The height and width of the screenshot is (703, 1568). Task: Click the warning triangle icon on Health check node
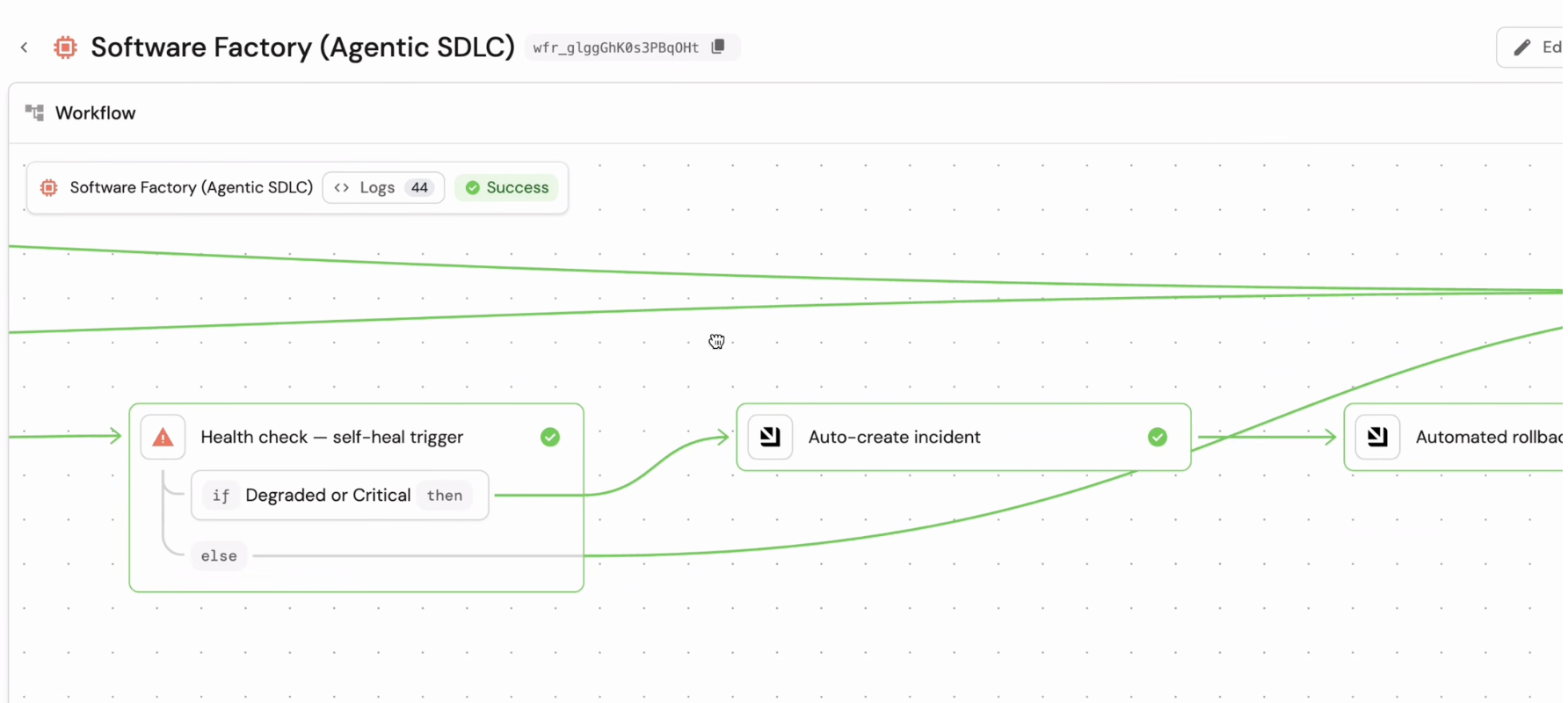[x=163, y=437]
